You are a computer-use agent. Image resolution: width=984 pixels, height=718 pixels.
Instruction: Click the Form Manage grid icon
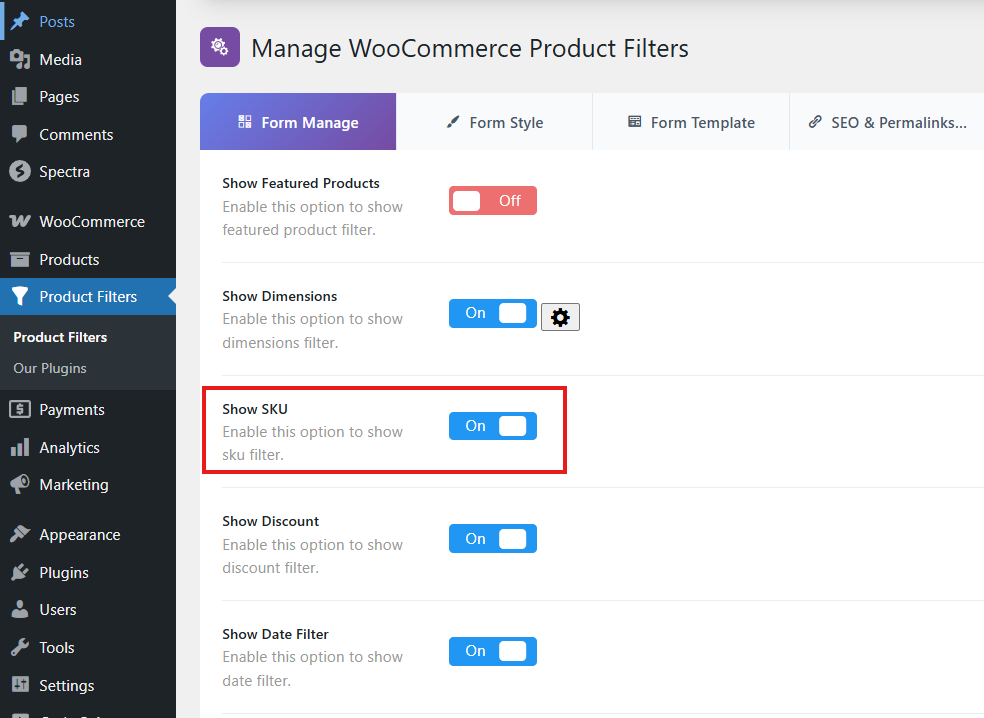(245, 122)
